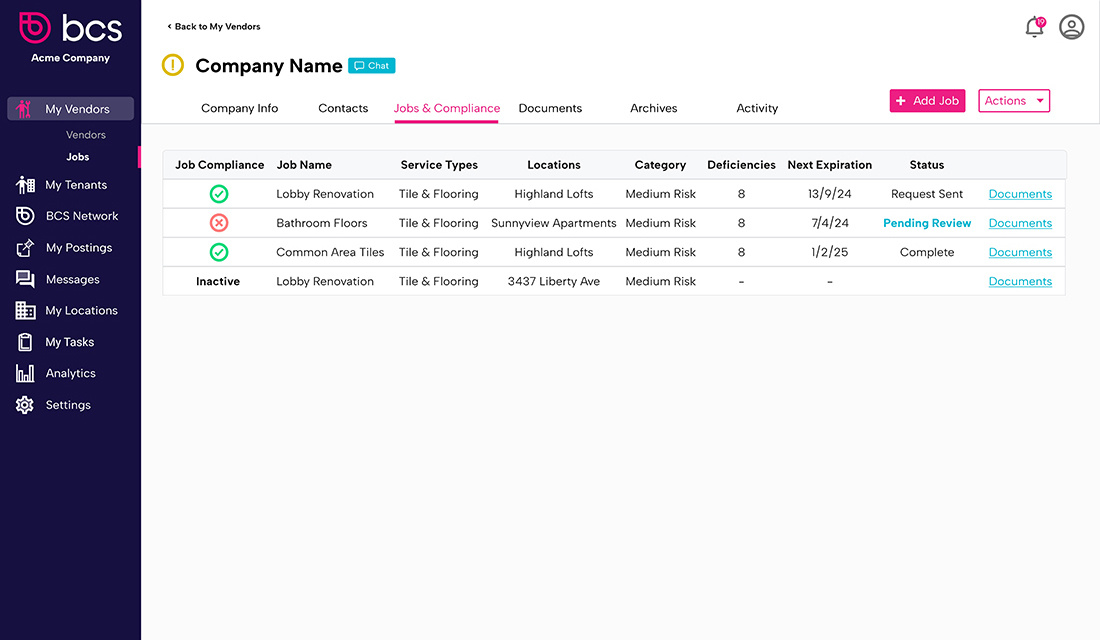The width and height of the screenshot is (1100, 640).
Task: Click the My Tasks clipboard icon
Action: pyautogui.click(x=25, y=342)
